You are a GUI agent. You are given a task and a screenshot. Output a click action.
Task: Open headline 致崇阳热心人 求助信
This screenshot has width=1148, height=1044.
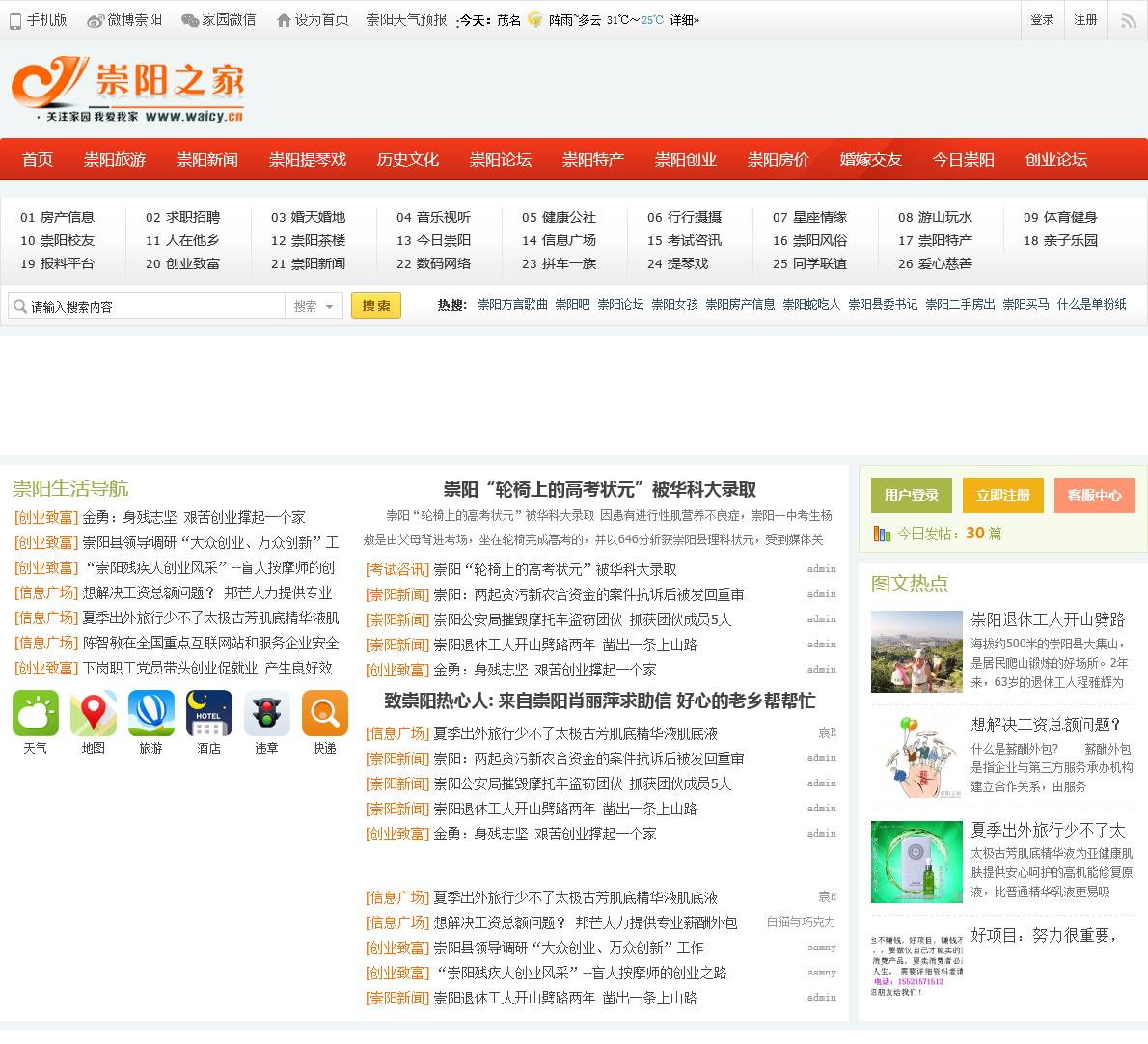coord(600,701)
